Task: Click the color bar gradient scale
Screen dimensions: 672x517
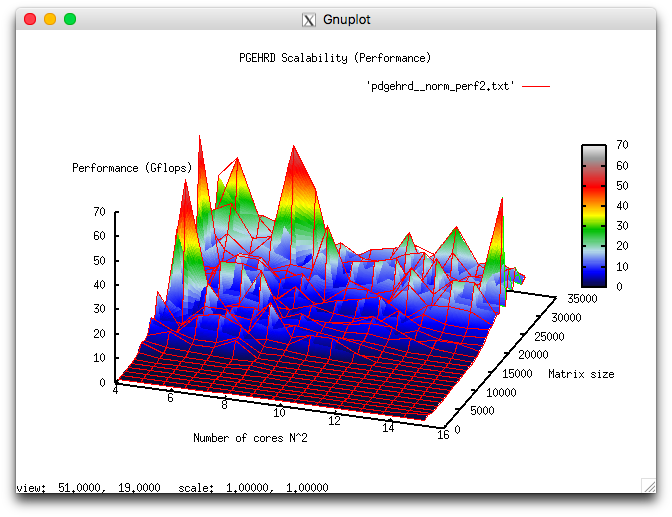Action: click(594, 216)
